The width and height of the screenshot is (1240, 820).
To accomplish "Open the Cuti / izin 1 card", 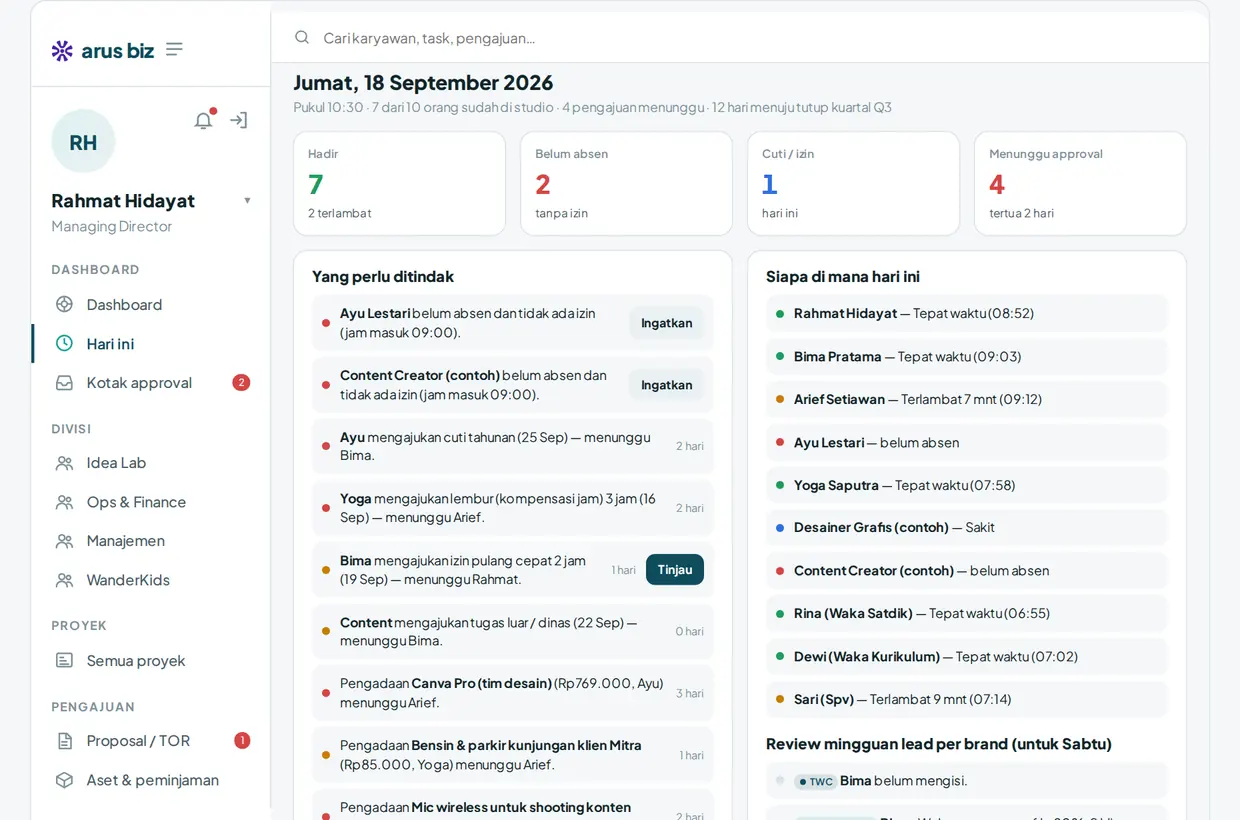I will pos(853,184).
